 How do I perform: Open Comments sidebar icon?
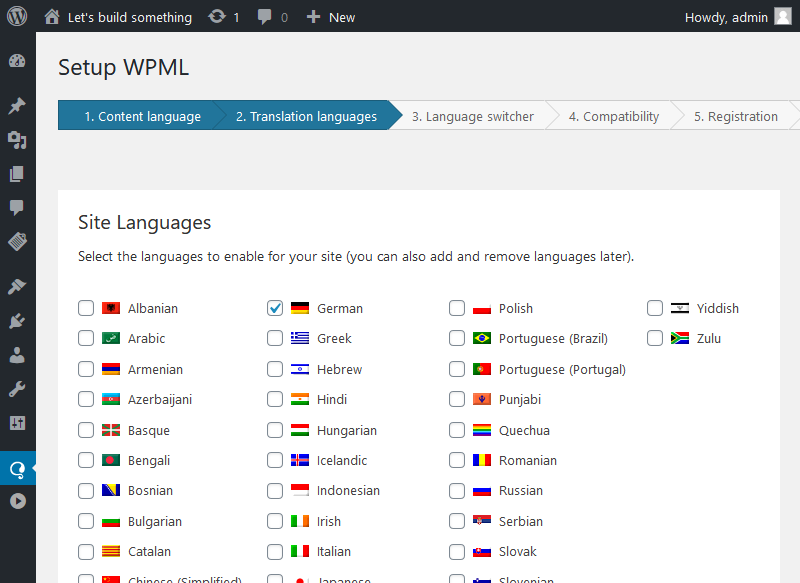[17, 208]
